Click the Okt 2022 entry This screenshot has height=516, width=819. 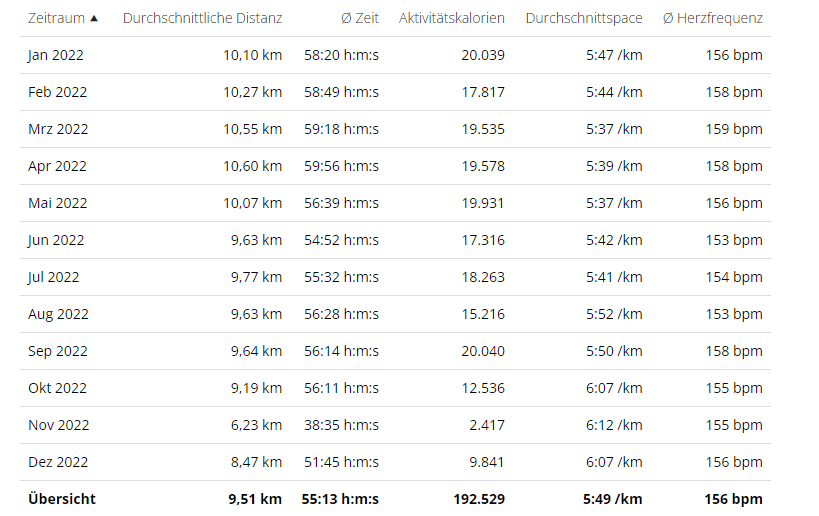57,388
